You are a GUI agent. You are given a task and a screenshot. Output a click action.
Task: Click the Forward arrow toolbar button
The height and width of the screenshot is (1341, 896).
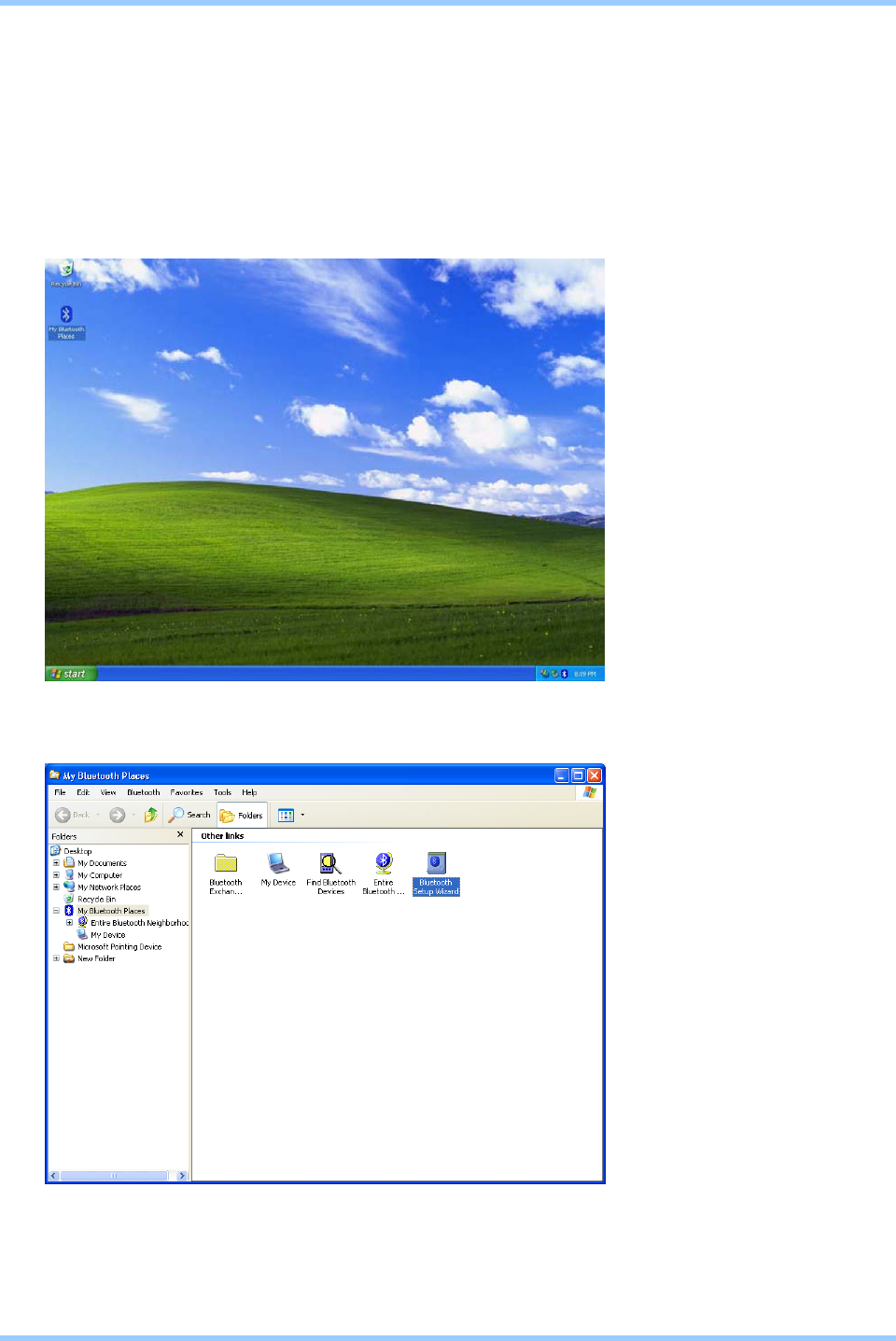click(x=118, y=815)
